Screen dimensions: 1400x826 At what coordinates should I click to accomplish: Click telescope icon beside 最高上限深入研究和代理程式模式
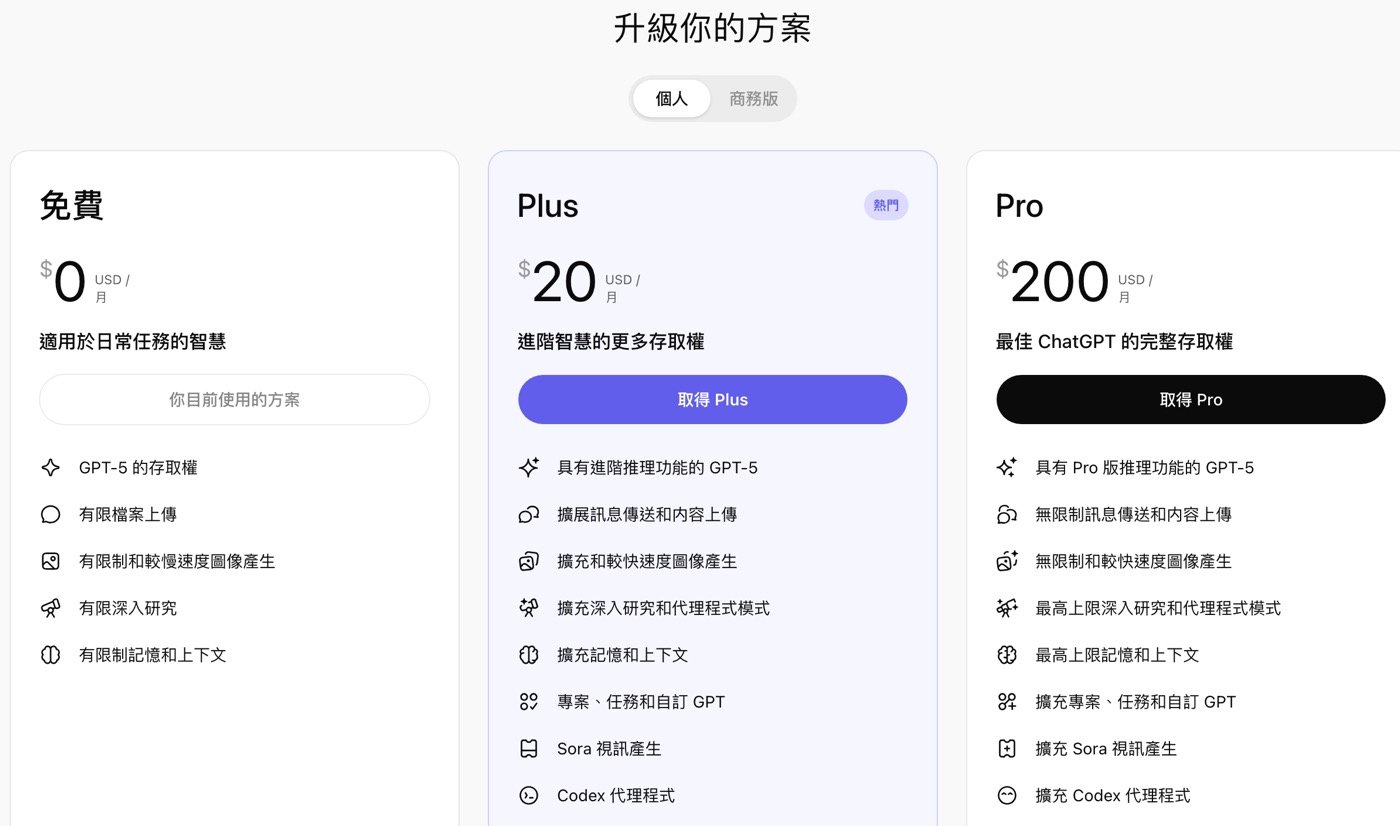1007,608
